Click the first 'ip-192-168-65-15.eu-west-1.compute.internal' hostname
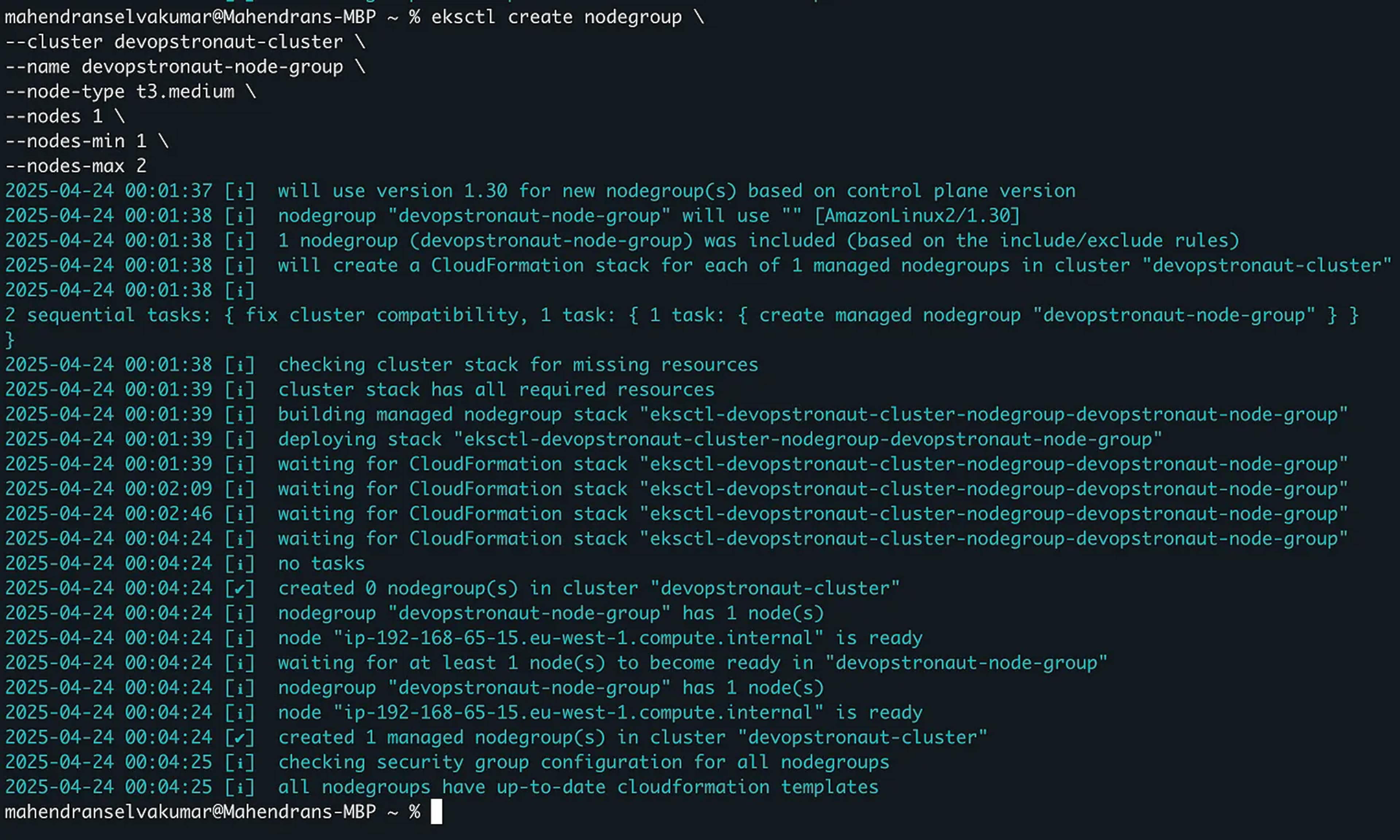Viewport: 1400px width, 840px height. point(578,638)
